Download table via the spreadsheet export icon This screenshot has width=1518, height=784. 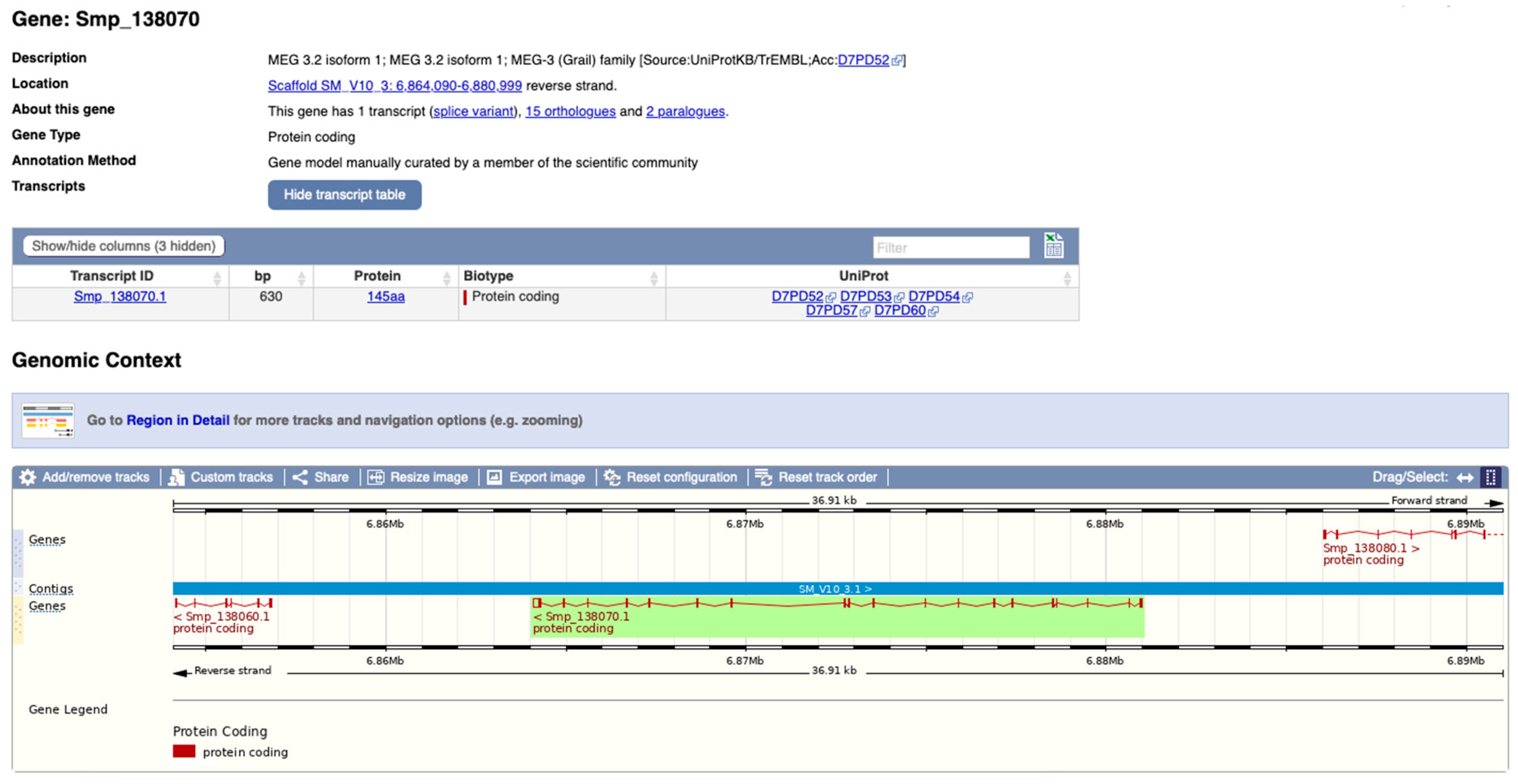click(1054, 246)
